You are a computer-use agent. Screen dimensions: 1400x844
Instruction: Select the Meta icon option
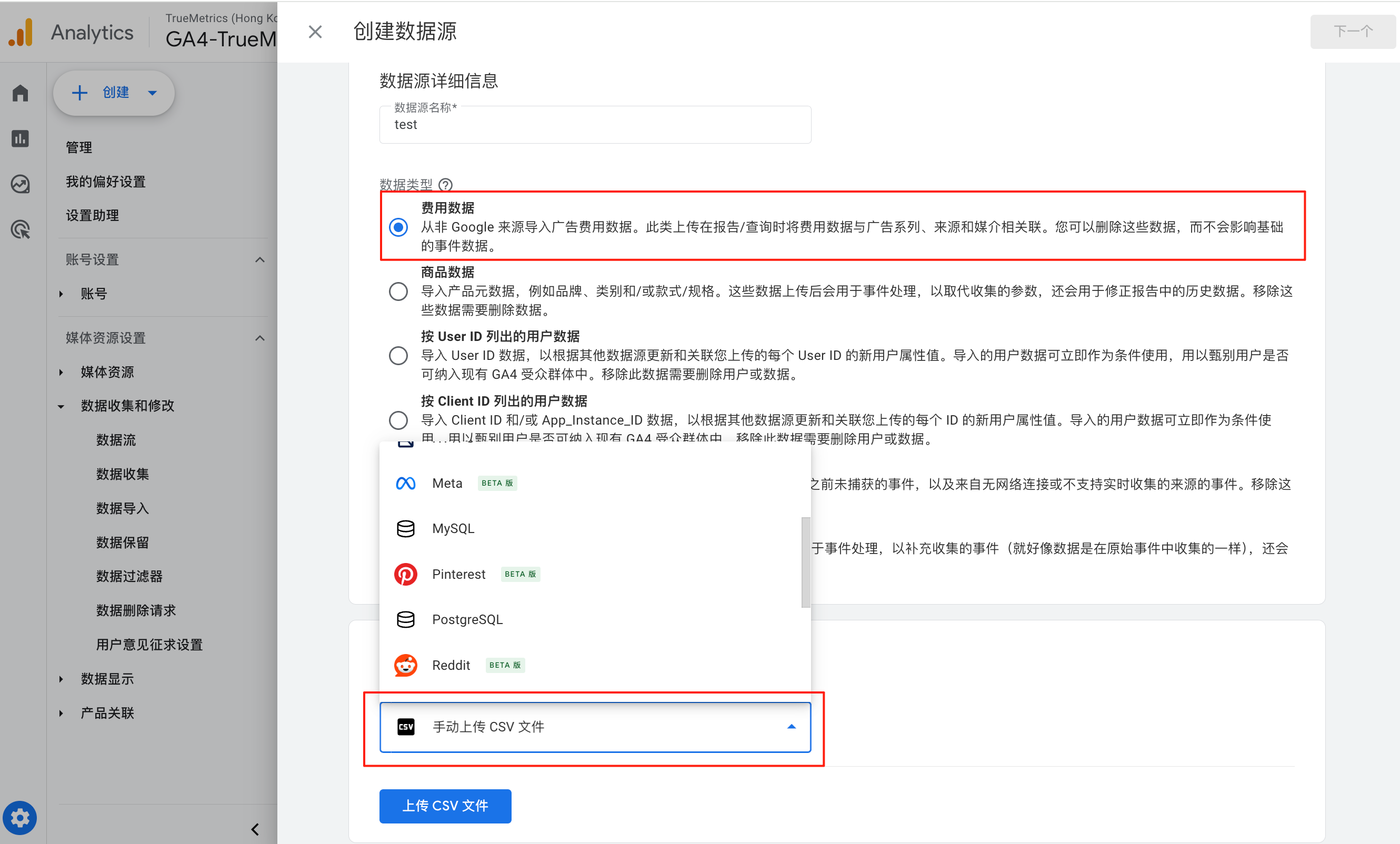[x=406, y=484]
